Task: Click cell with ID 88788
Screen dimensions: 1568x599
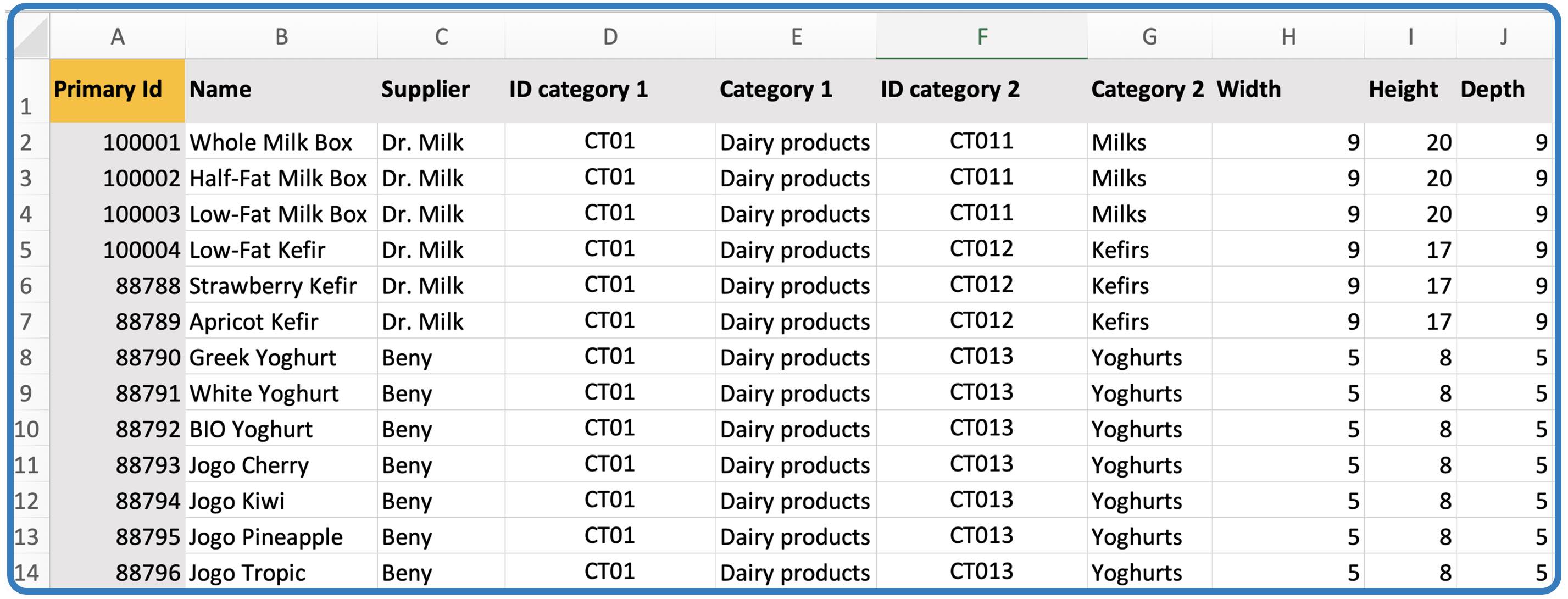Action: pos(118,285)
